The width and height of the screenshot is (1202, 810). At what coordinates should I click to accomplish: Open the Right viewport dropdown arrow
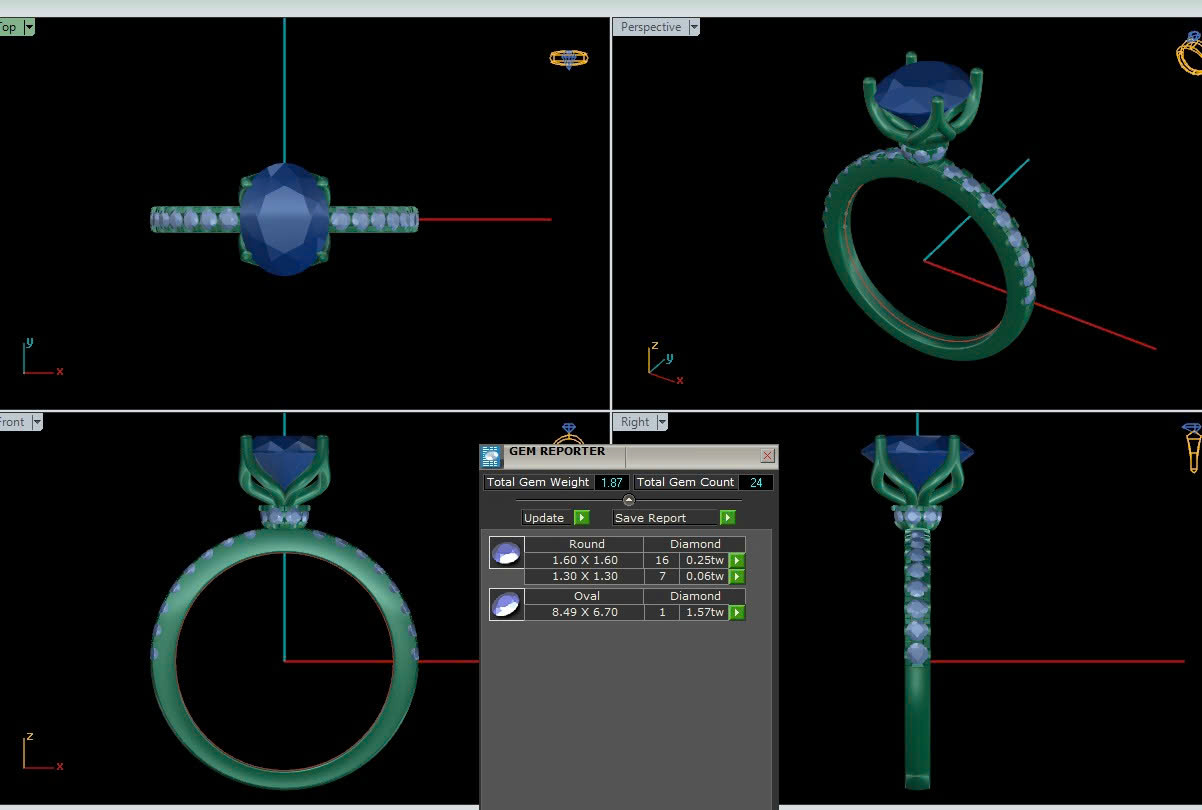point(661,422)
